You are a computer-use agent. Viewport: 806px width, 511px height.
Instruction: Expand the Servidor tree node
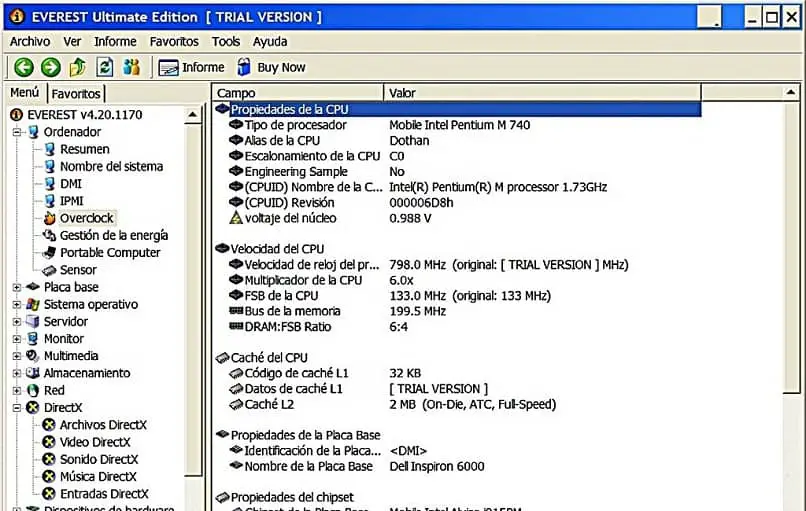[17, 322]
